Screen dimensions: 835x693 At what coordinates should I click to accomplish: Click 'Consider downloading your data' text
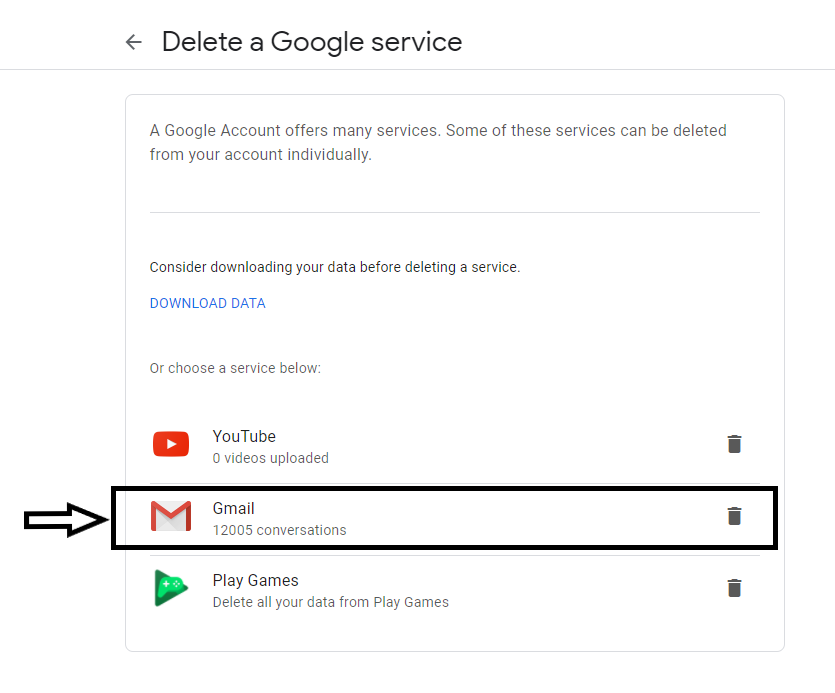point(335,267)
